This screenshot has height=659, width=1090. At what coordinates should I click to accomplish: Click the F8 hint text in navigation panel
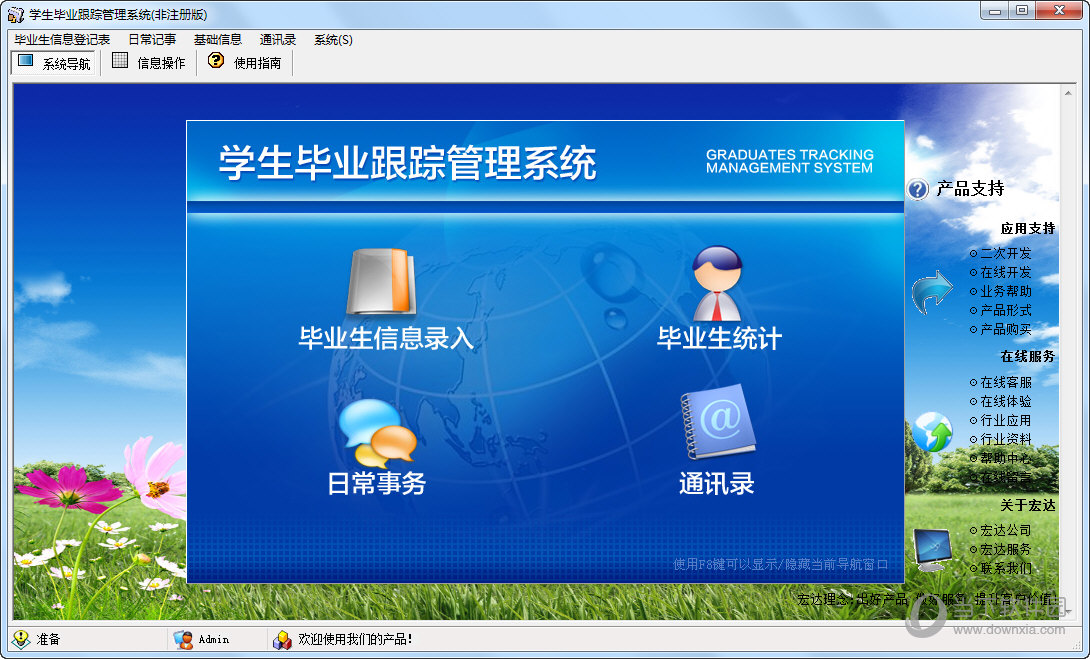click(x=780, y=564)
